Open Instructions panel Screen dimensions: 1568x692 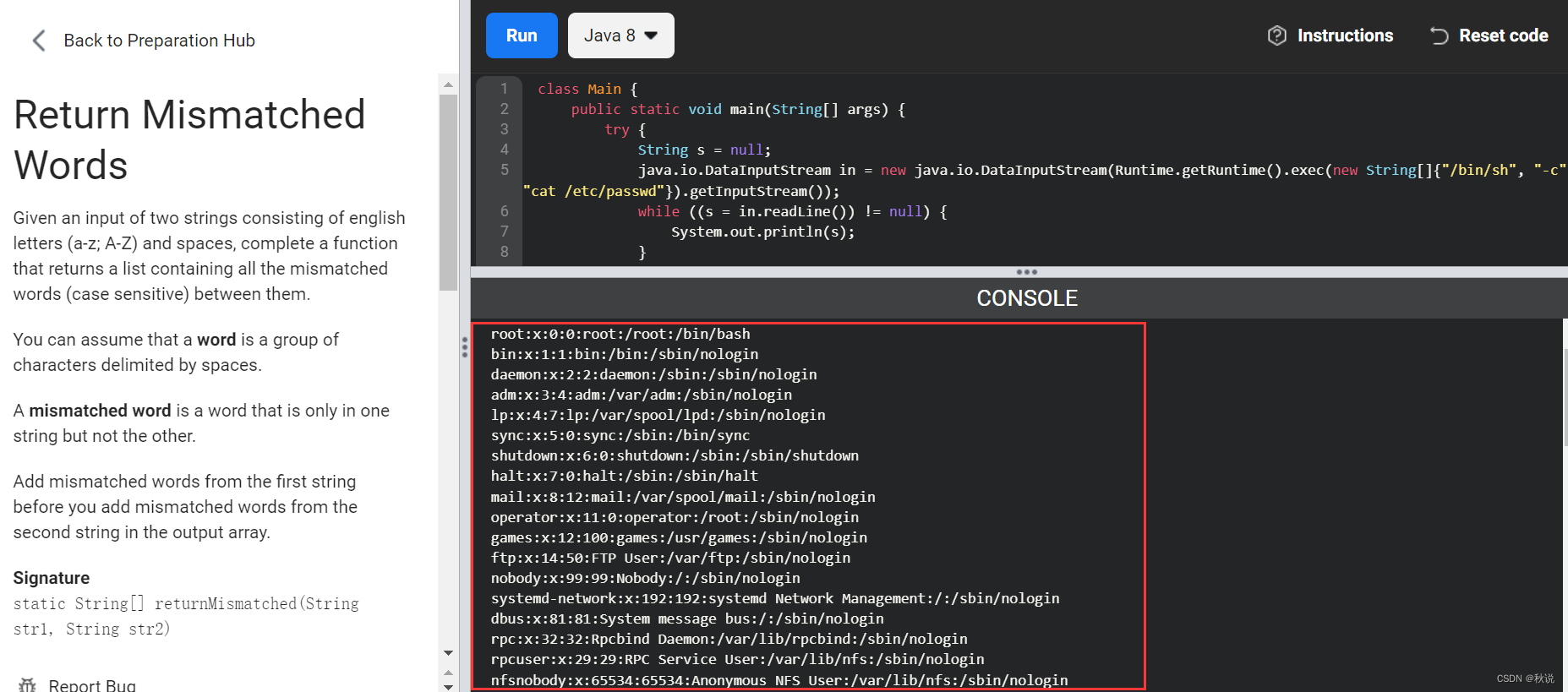pyautogui.click(x=1345, y=35)
